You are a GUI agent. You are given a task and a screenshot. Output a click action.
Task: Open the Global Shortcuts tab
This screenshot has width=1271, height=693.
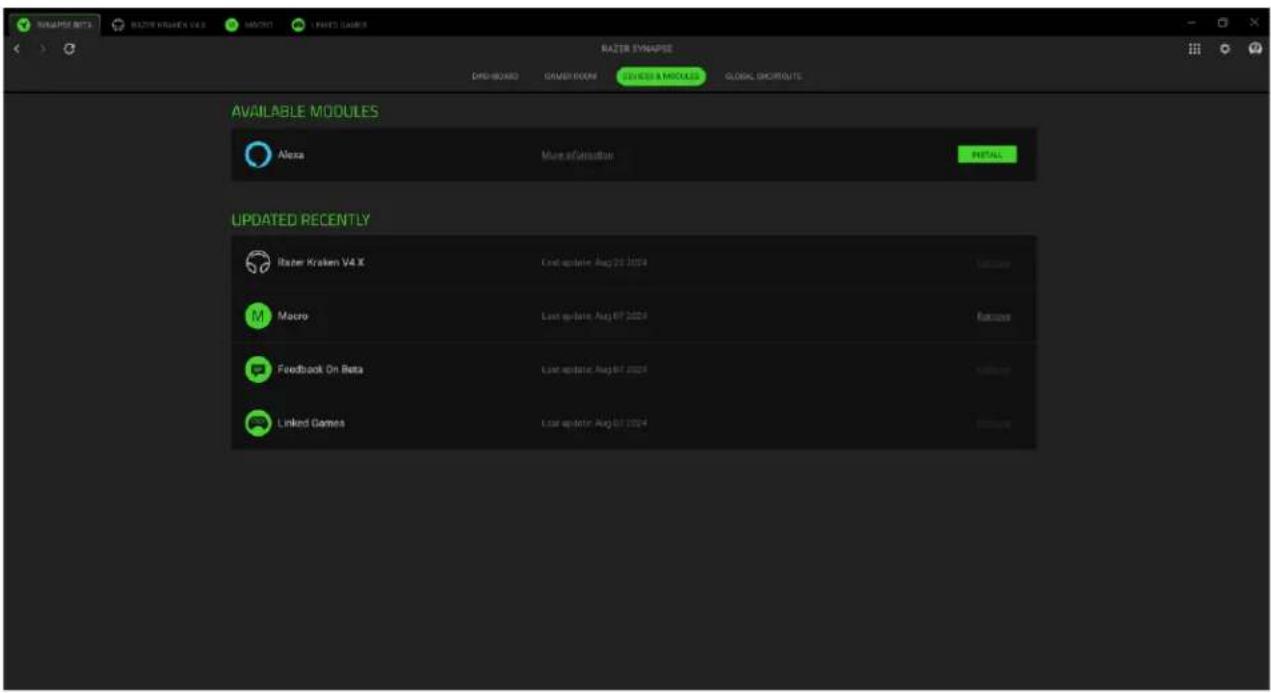coord(763,76)
